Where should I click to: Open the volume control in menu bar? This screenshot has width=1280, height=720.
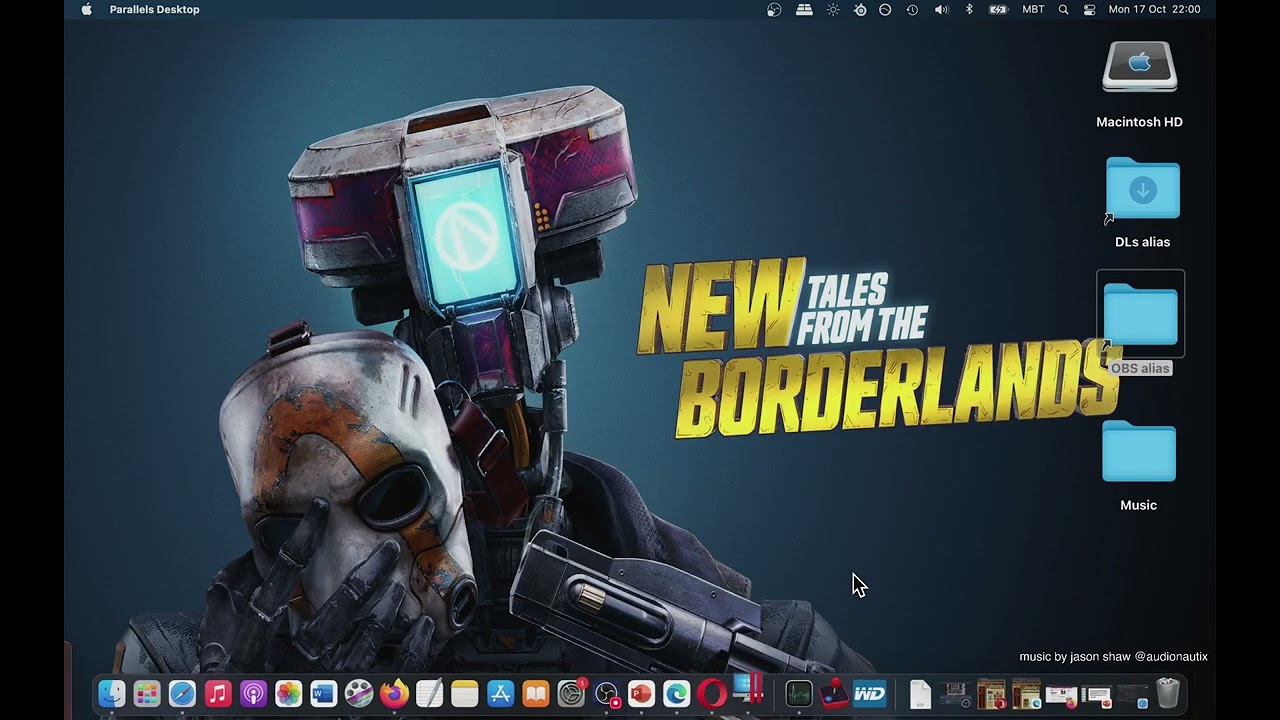pyautogui.click(x=941, y=9)
